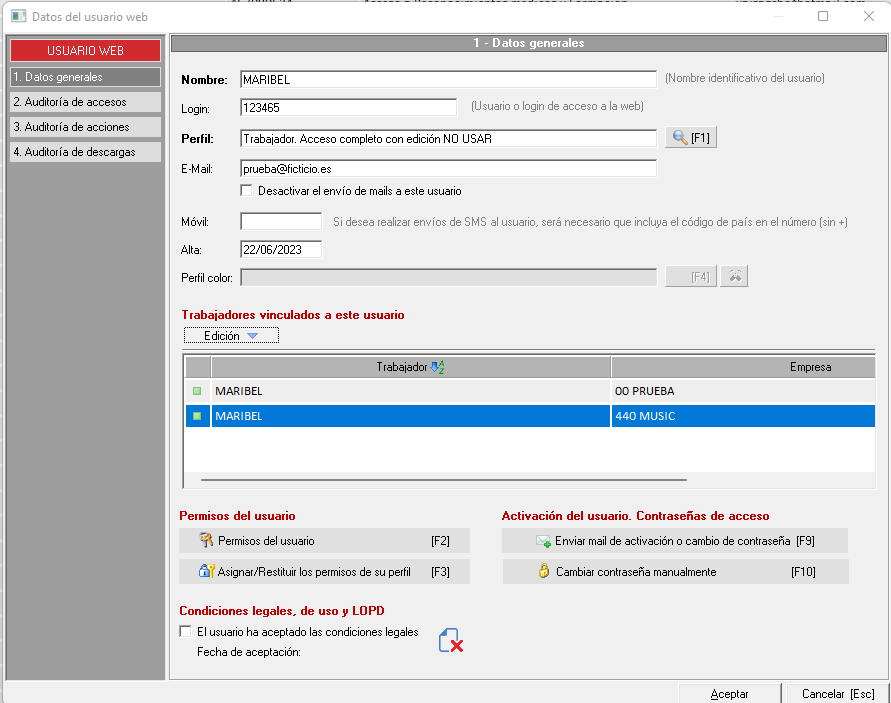Send activation mail or password change F9
Screen dimensions: 891x703
675,541
